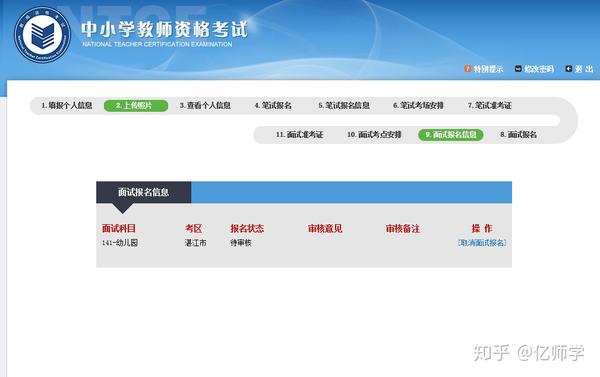The width and height of the screenshot is (600, 377).
Task: Click the 修改密码 icon
Action: (x=518, y=69)
